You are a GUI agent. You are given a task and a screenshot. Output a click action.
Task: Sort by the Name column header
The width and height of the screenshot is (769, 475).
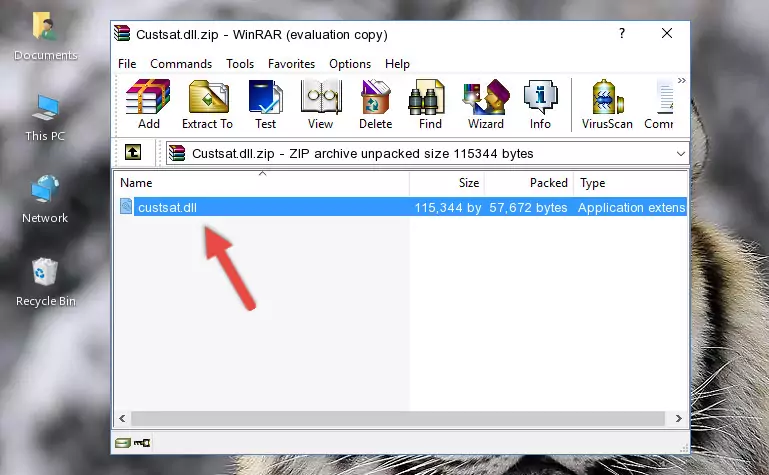262,183
